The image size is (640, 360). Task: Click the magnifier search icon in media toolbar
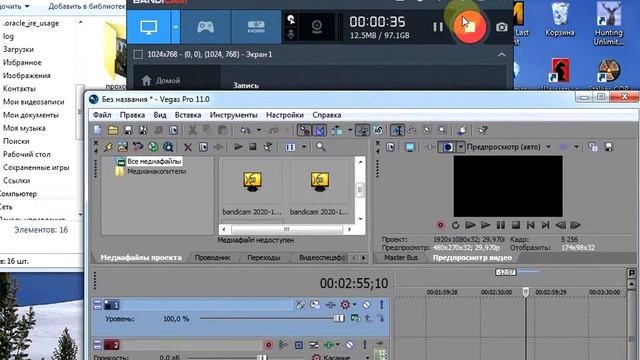click(x=321, y=147)
